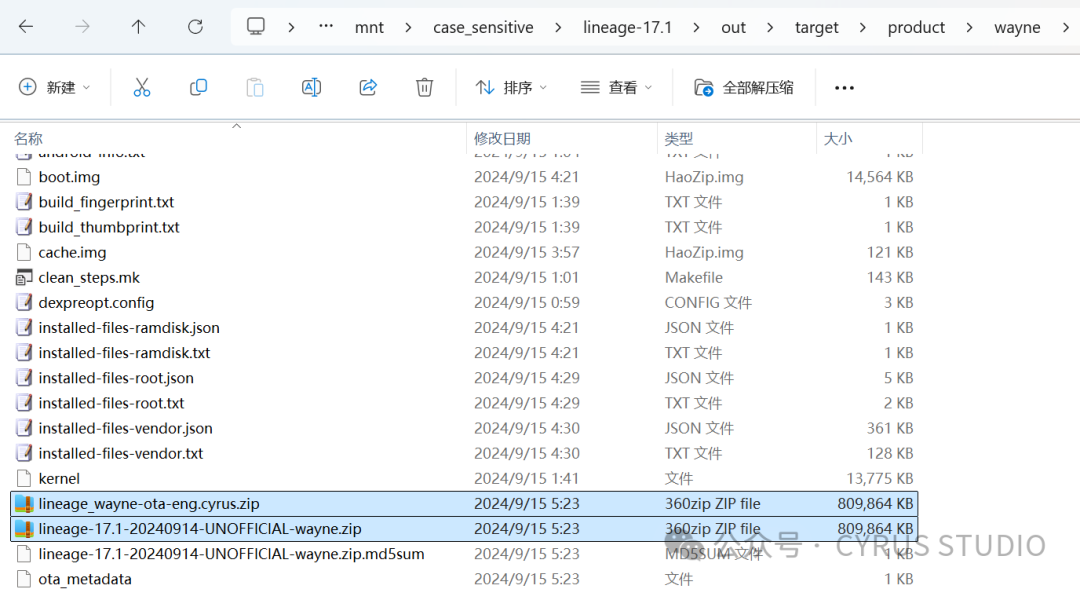Jump to the lineage-17.1 breadcrumb folder
This screenshot has height=589, width=1080.
click(627, 28)
